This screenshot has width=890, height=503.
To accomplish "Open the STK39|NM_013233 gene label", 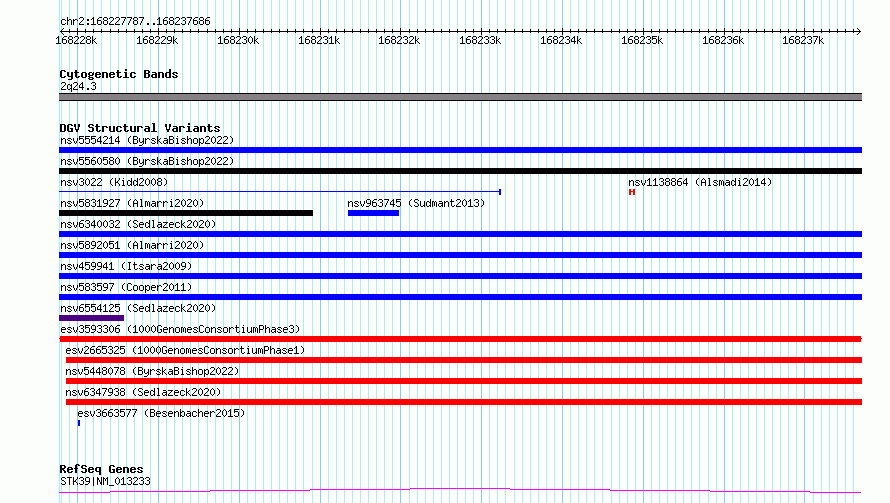I will [x=105, y=481].
